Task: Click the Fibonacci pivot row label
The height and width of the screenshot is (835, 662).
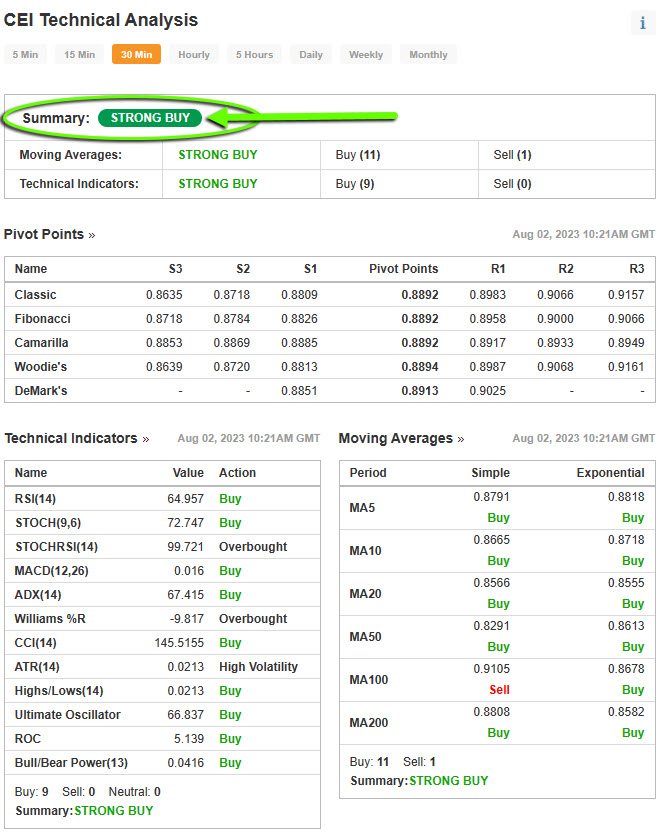Action: (42, 319)
